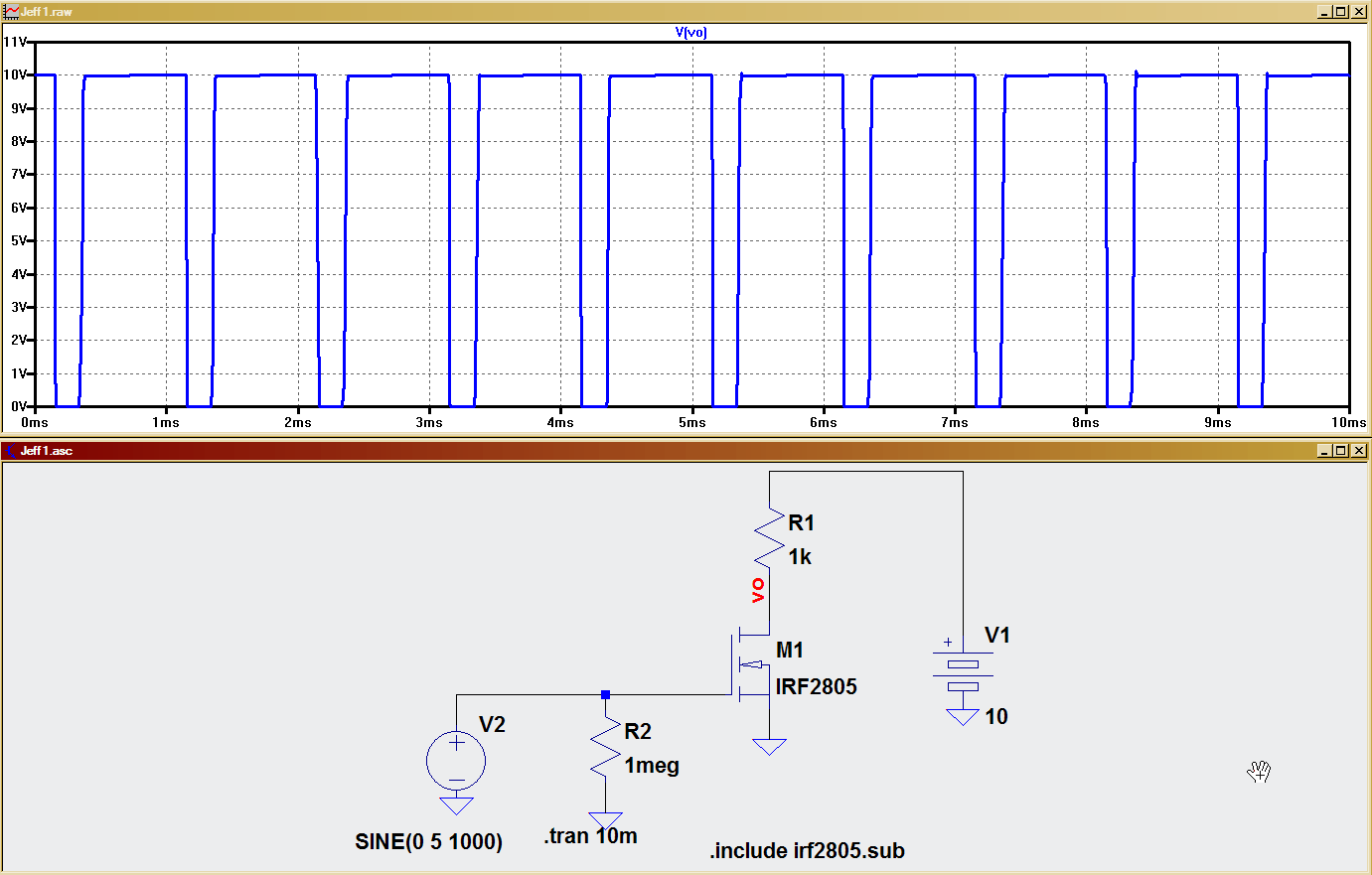The image size is (1372, 875).
Task: Click the M1 reference label
Action: pos(790,651)
